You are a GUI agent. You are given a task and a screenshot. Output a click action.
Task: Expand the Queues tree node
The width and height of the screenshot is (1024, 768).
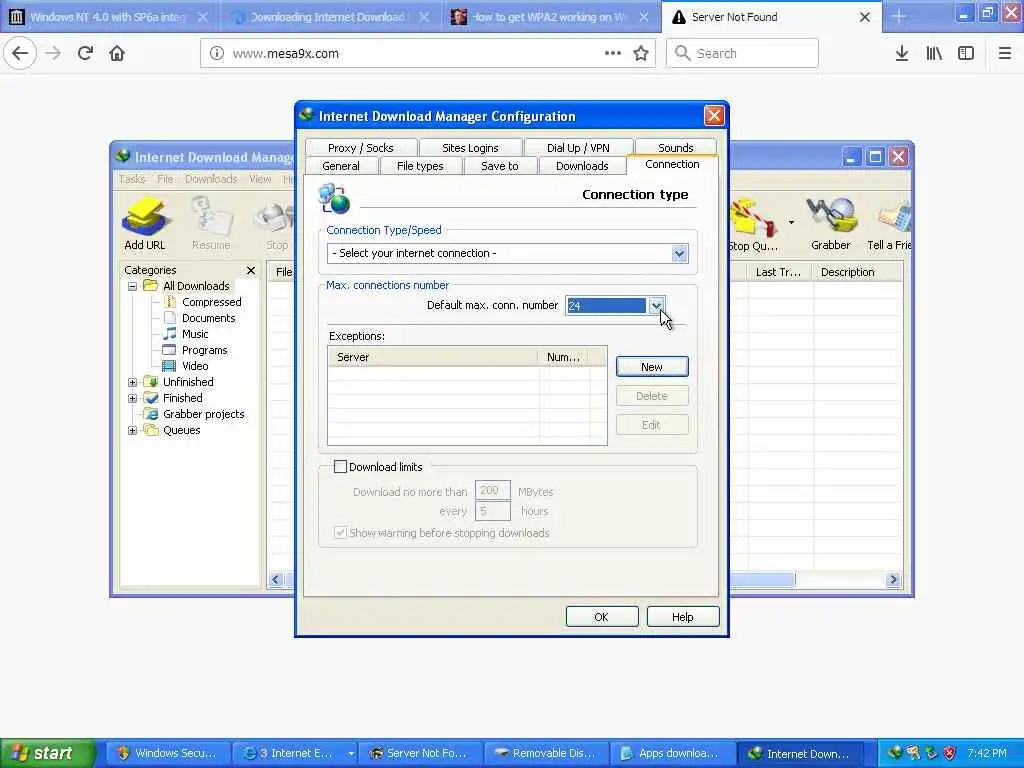tap(133, 430)
